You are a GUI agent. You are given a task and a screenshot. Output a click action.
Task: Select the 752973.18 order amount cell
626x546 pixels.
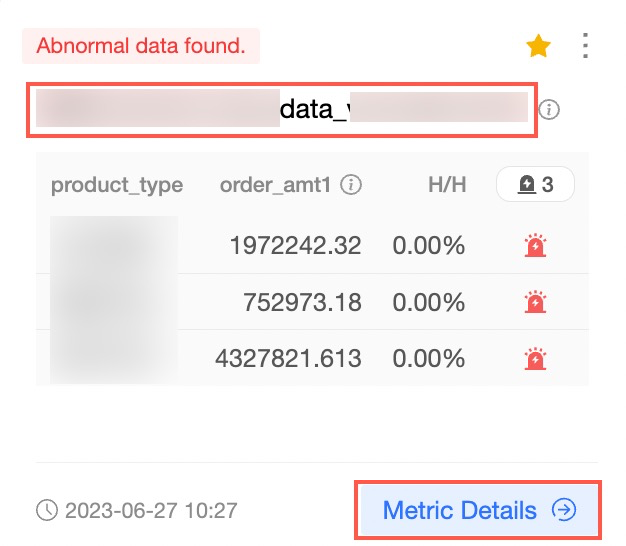coord(301,302)
